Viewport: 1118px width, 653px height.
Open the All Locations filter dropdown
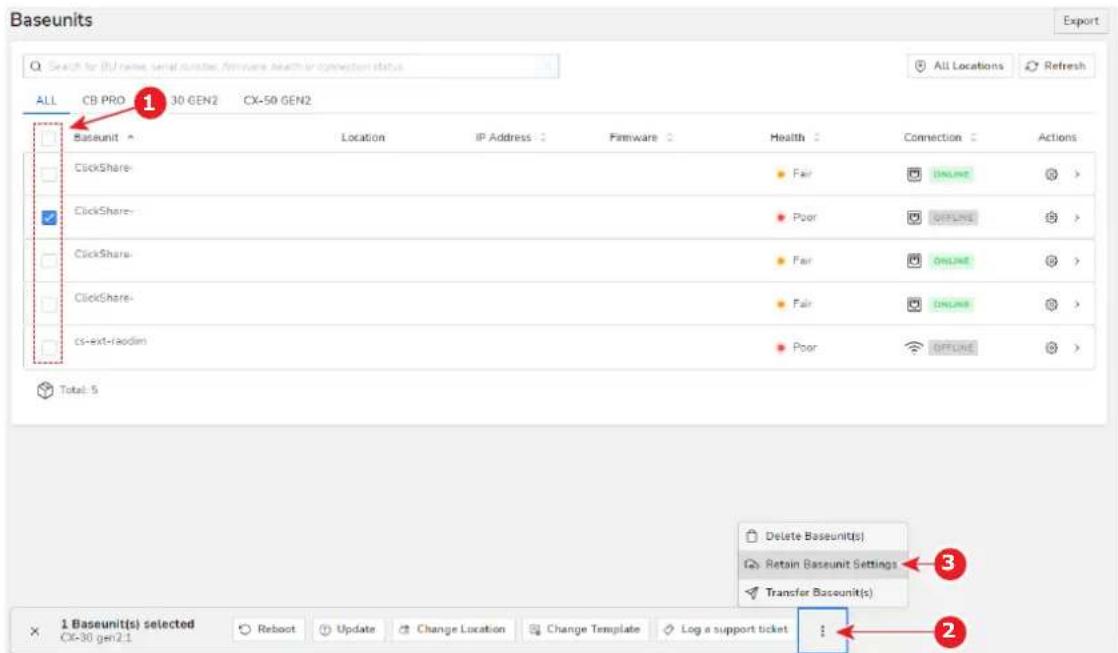pos(959,66)
